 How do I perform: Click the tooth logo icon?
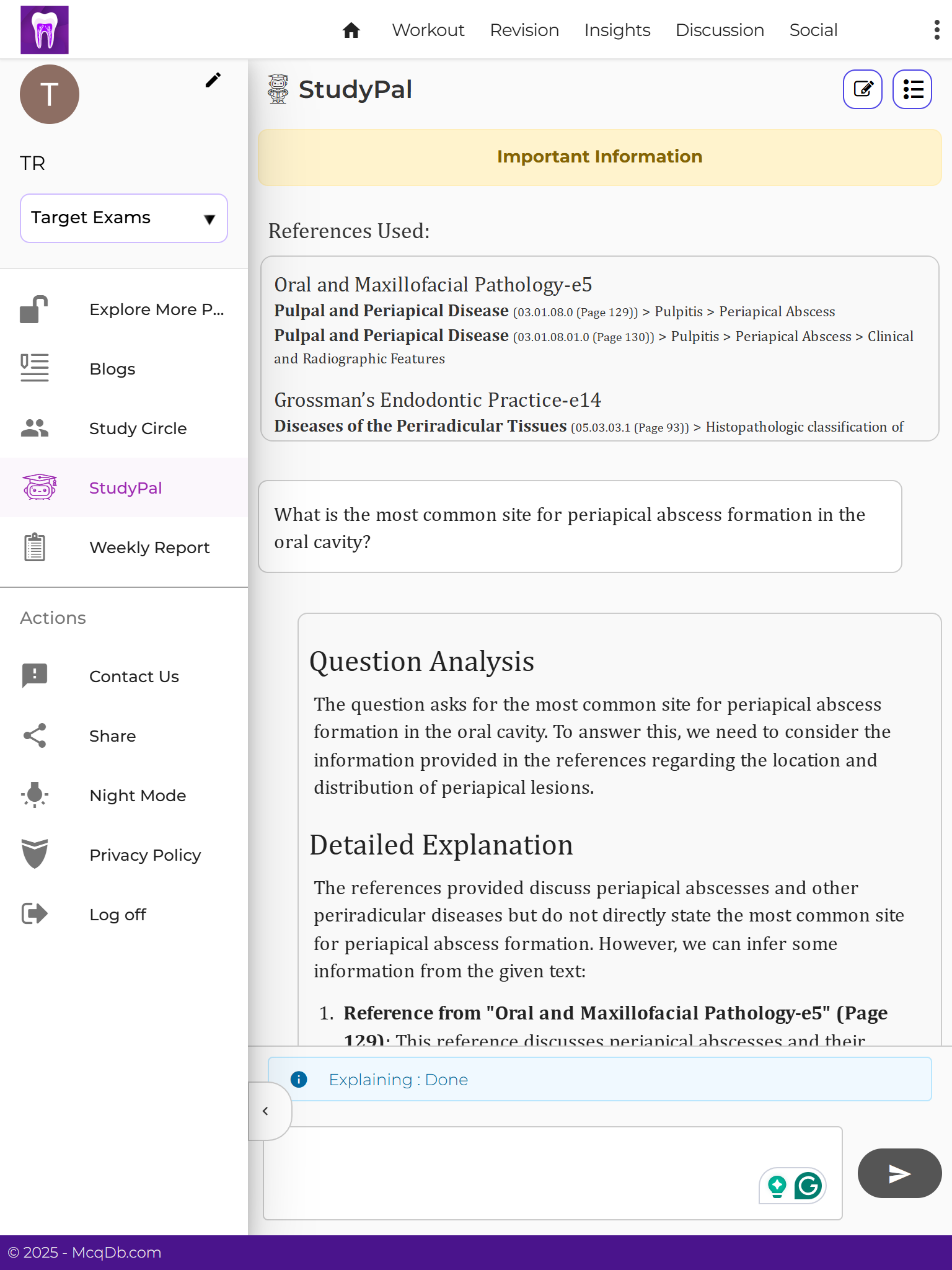click(x=45, y=30)
